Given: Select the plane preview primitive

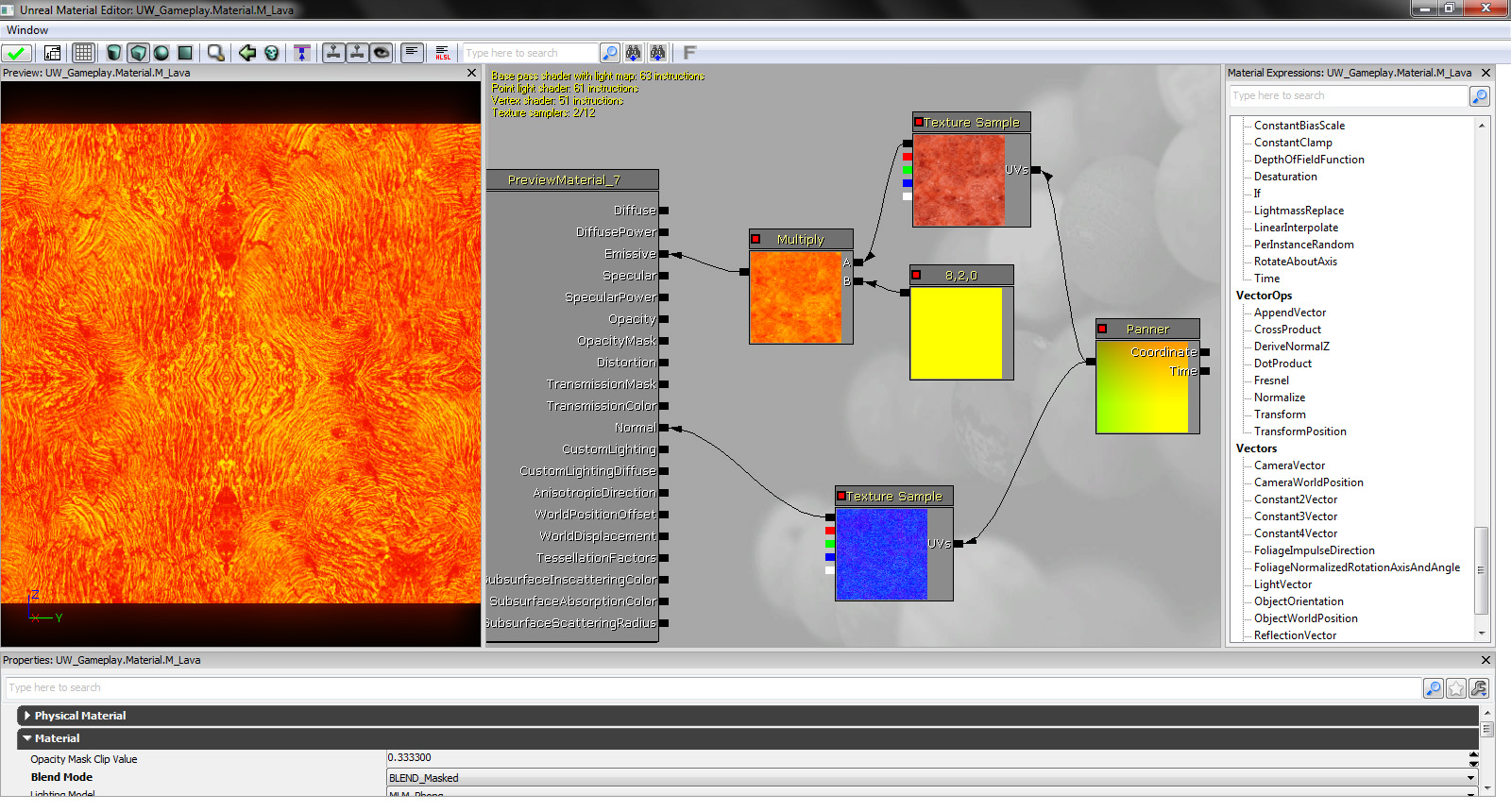Looking at the screenshot, I should 185,53.
